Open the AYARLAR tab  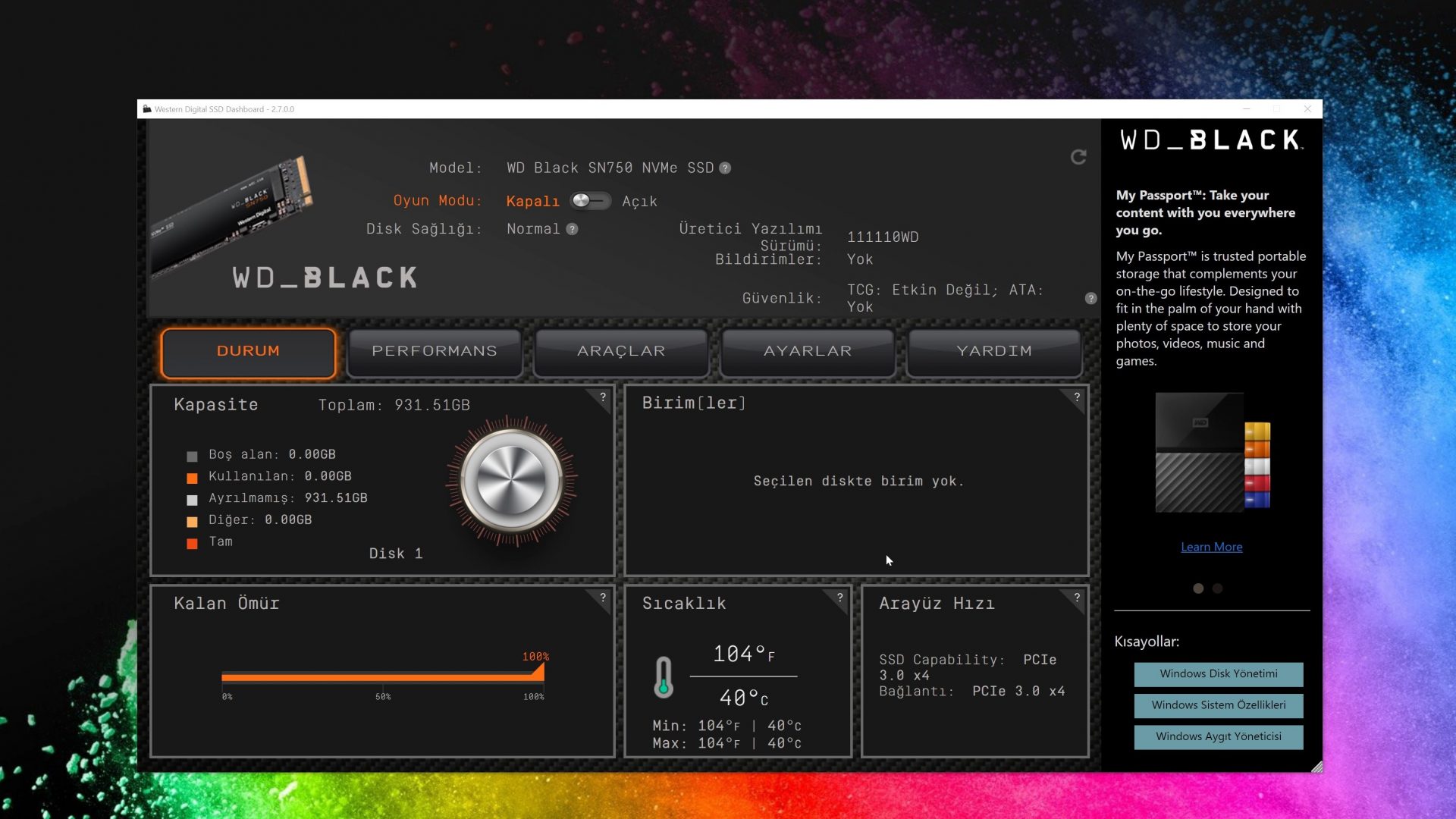click(807, 351)
